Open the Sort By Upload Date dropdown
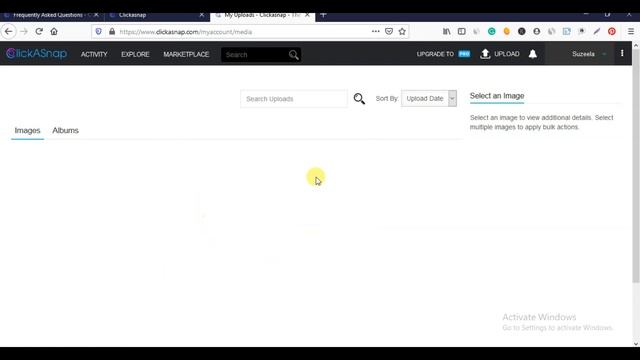This screenshot has width=640, height=360. tap(429, 98)
